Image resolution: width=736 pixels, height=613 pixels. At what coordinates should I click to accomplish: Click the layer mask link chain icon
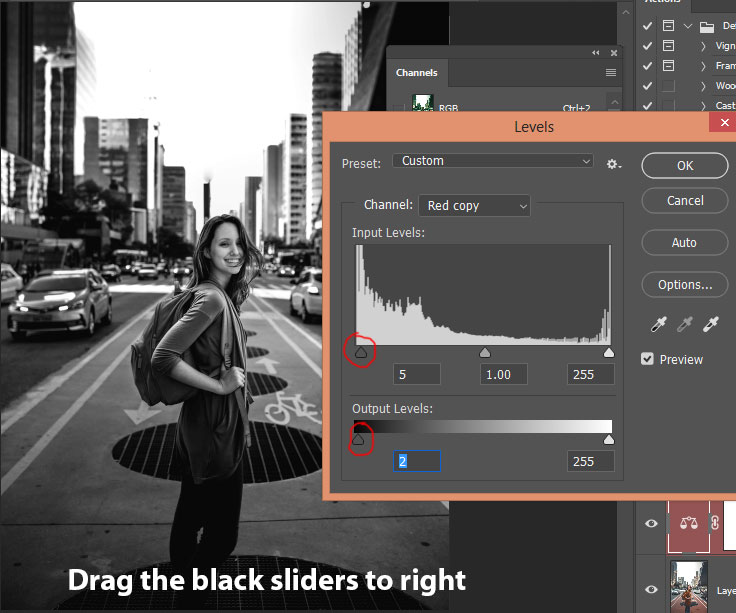(715, 523)
